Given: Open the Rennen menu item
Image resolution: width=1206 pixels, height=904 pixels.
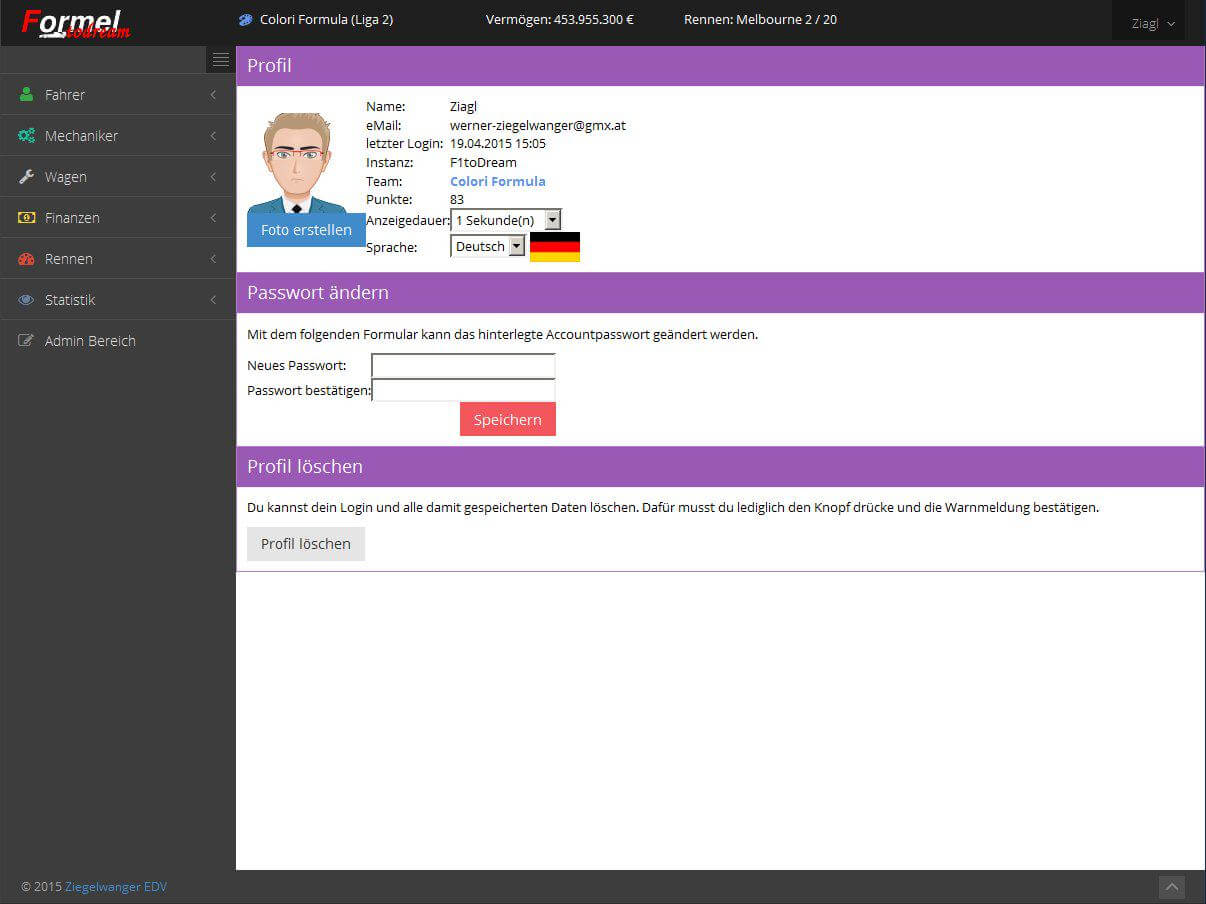Looking at the screenshot, I should (117, 259).
